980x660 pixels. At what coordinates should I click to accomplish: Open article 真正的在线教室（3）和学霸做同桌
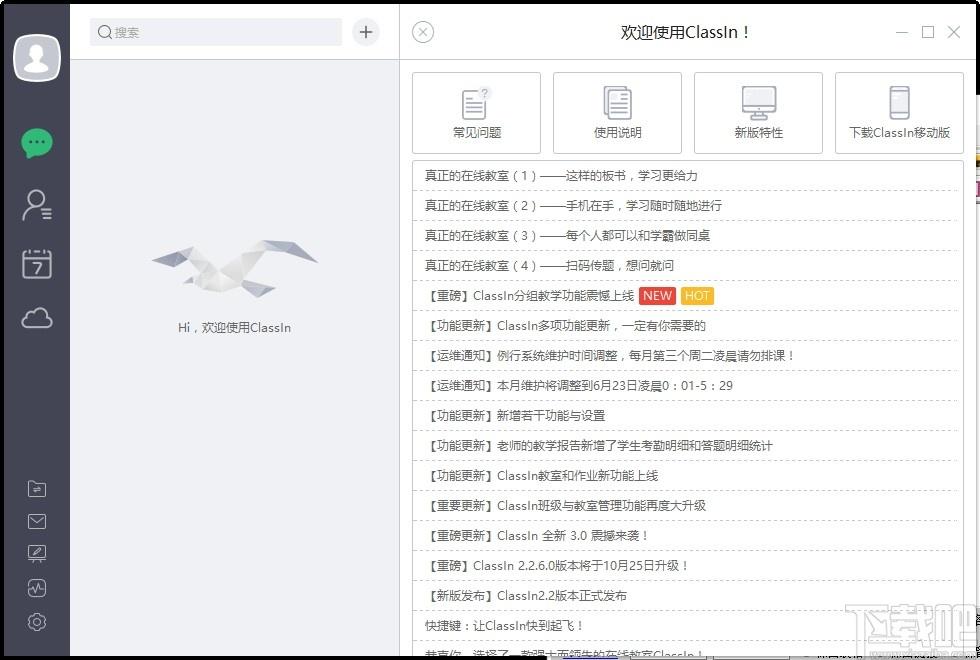tap(687, 236)
